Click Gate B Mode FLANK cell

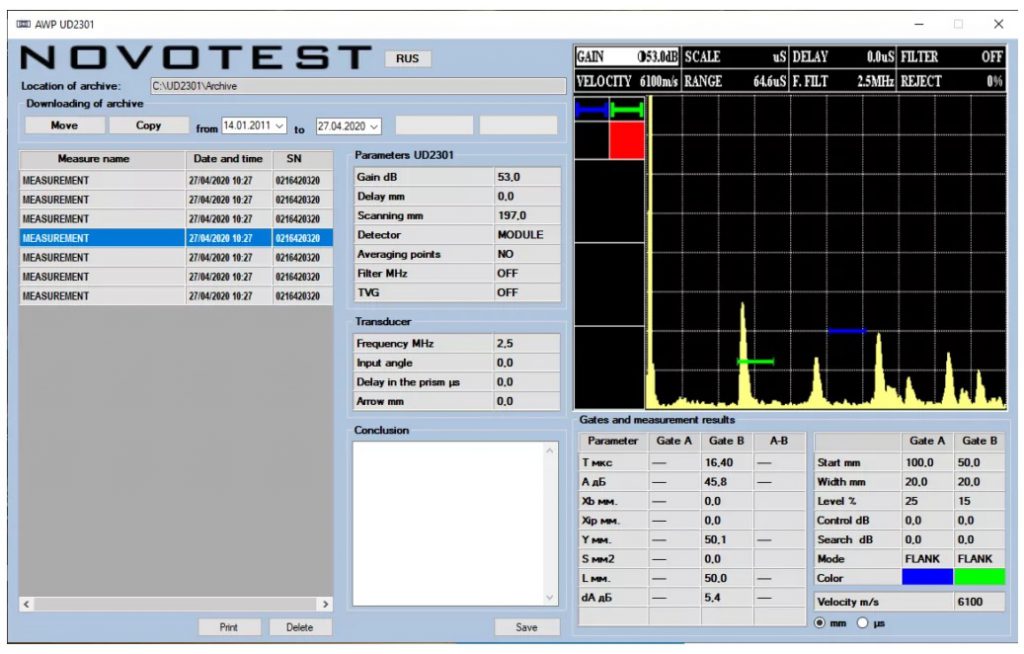[980, 559]
